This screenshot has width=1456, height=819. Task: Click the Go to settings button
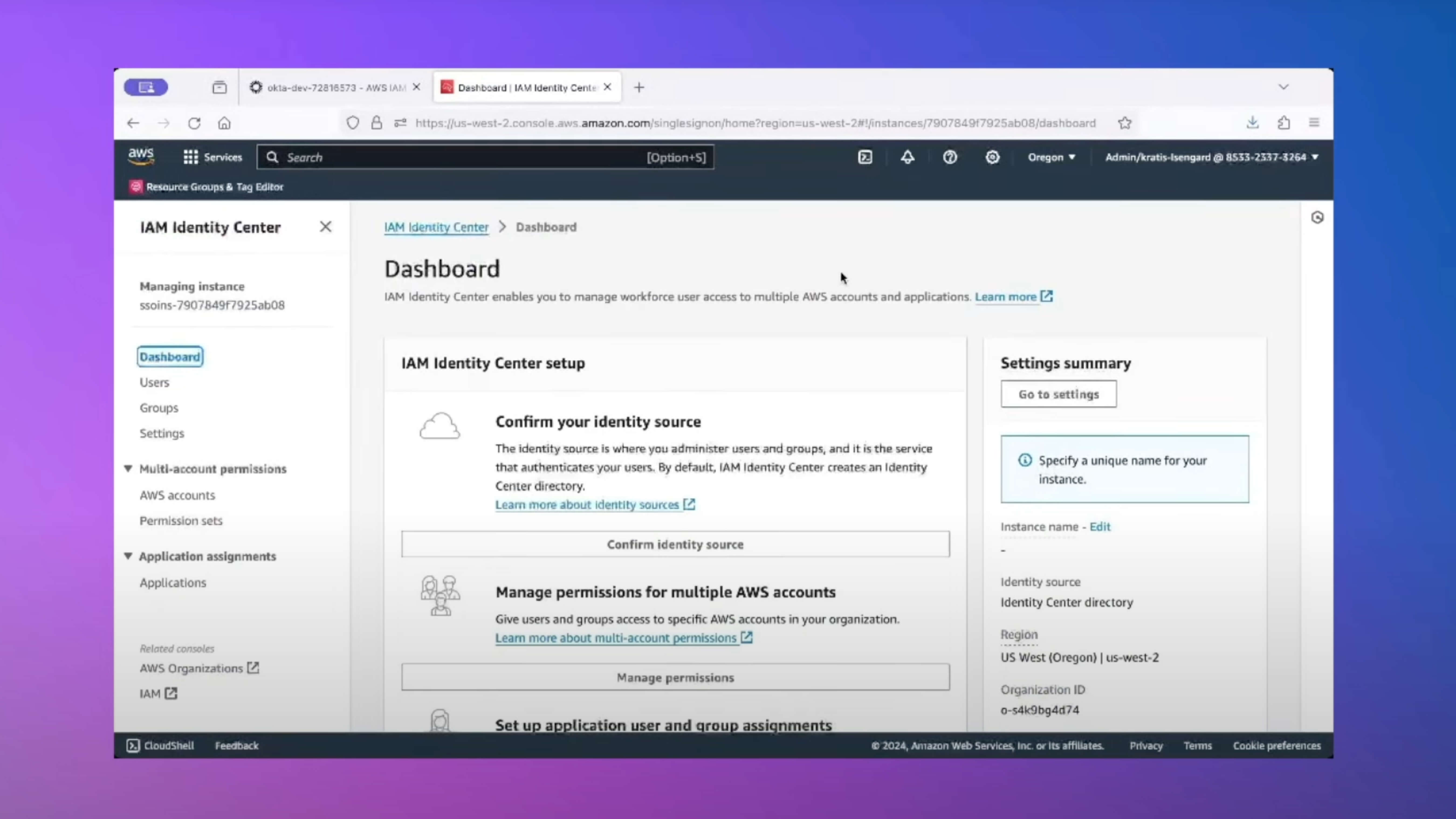[x=1058, y=394]
